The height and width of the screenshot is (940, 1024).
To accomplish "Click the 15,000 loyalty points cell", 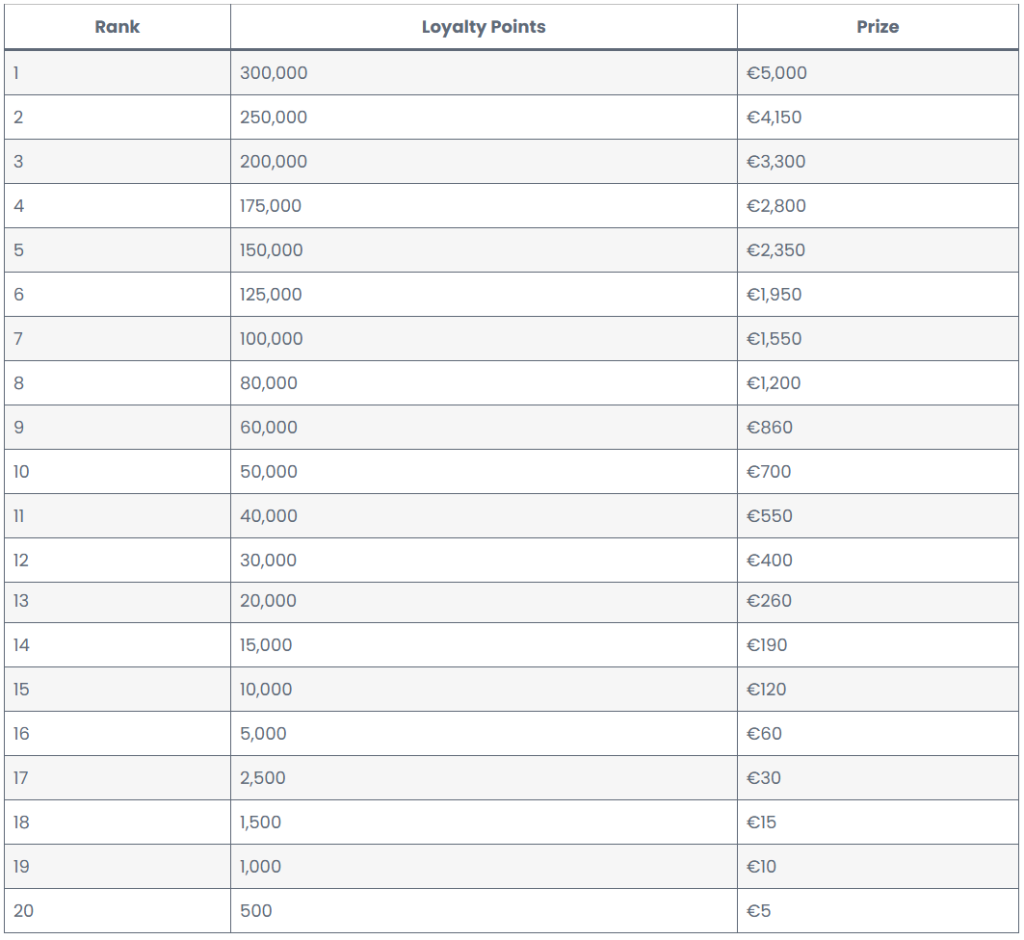I will pyautogui.click(x=484, y=645).
